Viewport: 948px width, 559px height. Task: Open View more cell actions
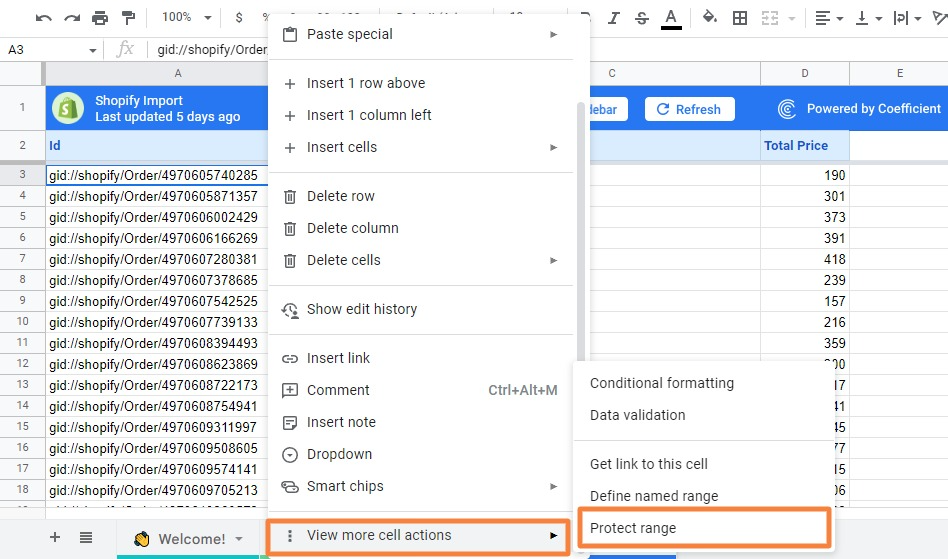[418, 536]
